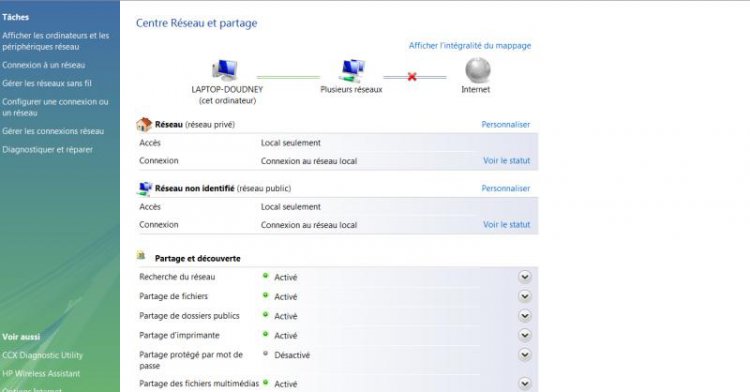Screen dimensions: 750x392
Task: Click gray status dot for Partage protégé par mot de passe
Action: [x=265, y=354]
